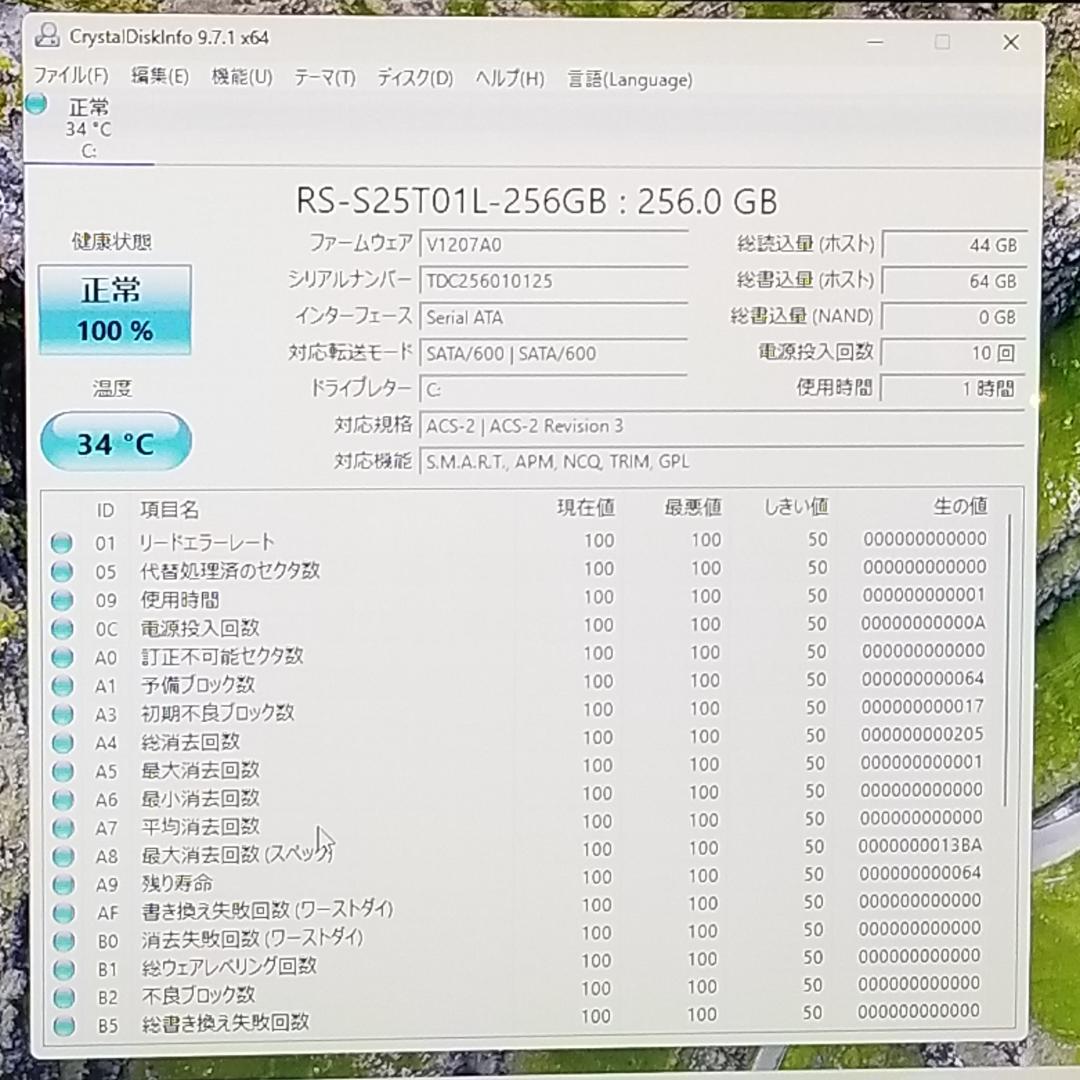This screenshot has height=1080, width=1080.
Task: Click the 正常 100% health status box
Action: [x=114, y=308]
